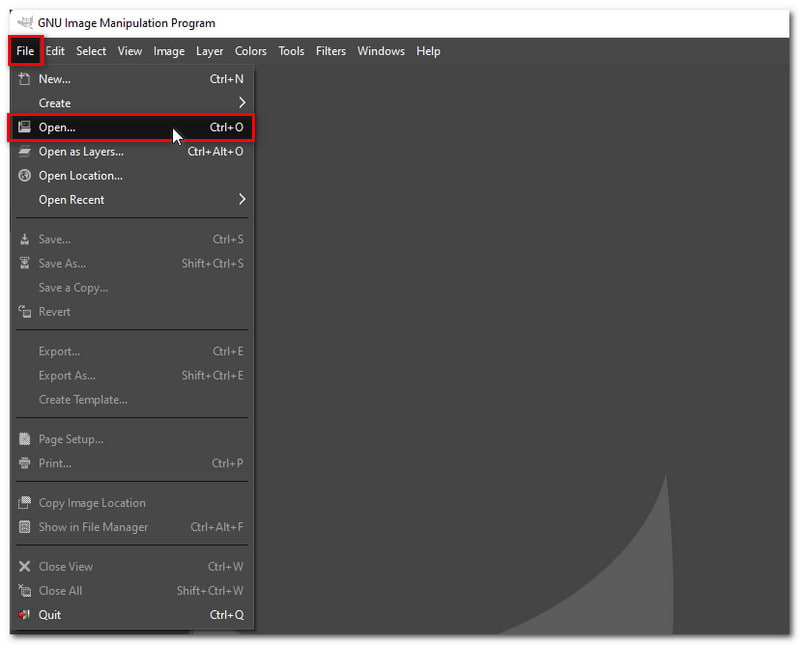Open the Tools menu
The height and width of the screenshot is (645, 800).
click(x=291, y=51)
